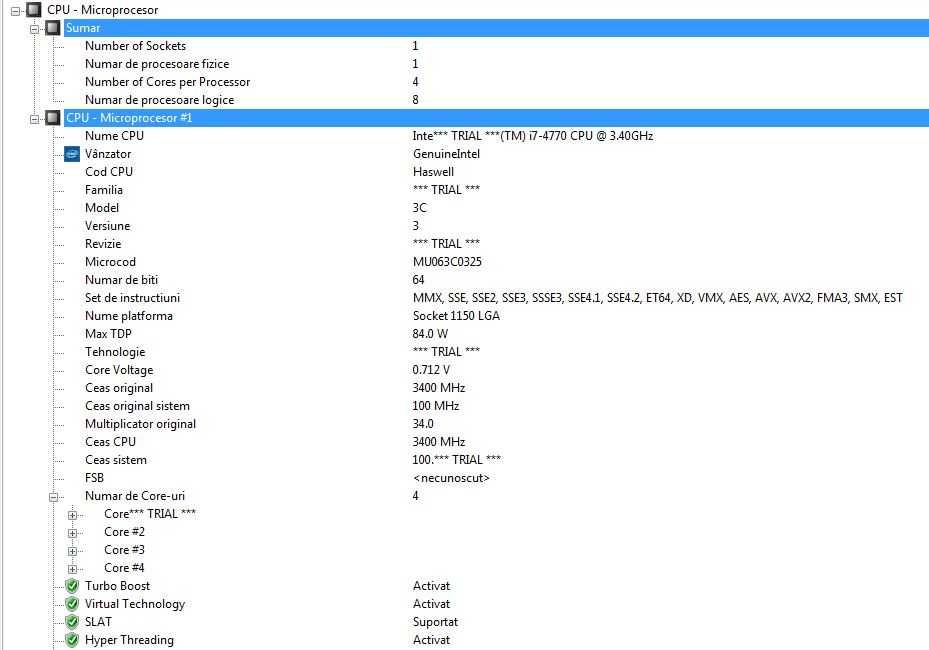
Task: Click the CPU - Microprocesor root chip icon
Action: (x=34, y=9)
